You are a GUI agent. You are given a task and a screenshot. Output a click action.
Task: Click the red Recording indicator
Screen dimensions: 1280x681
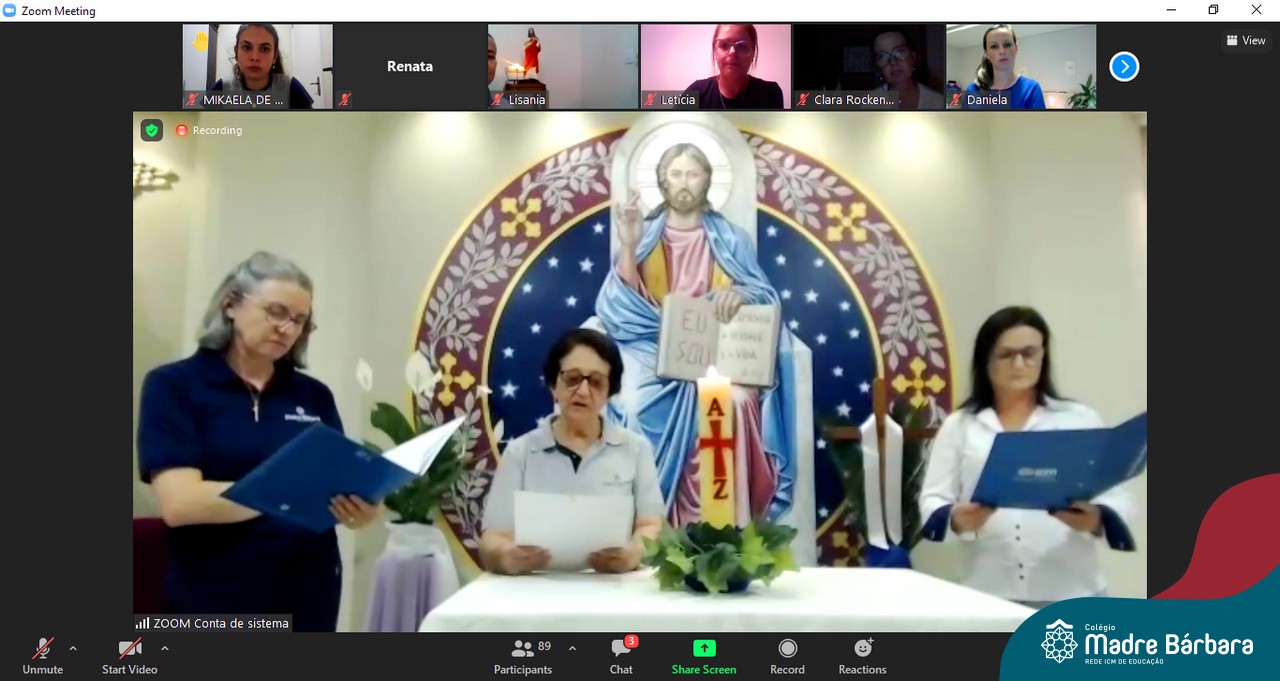pos(210,130)
